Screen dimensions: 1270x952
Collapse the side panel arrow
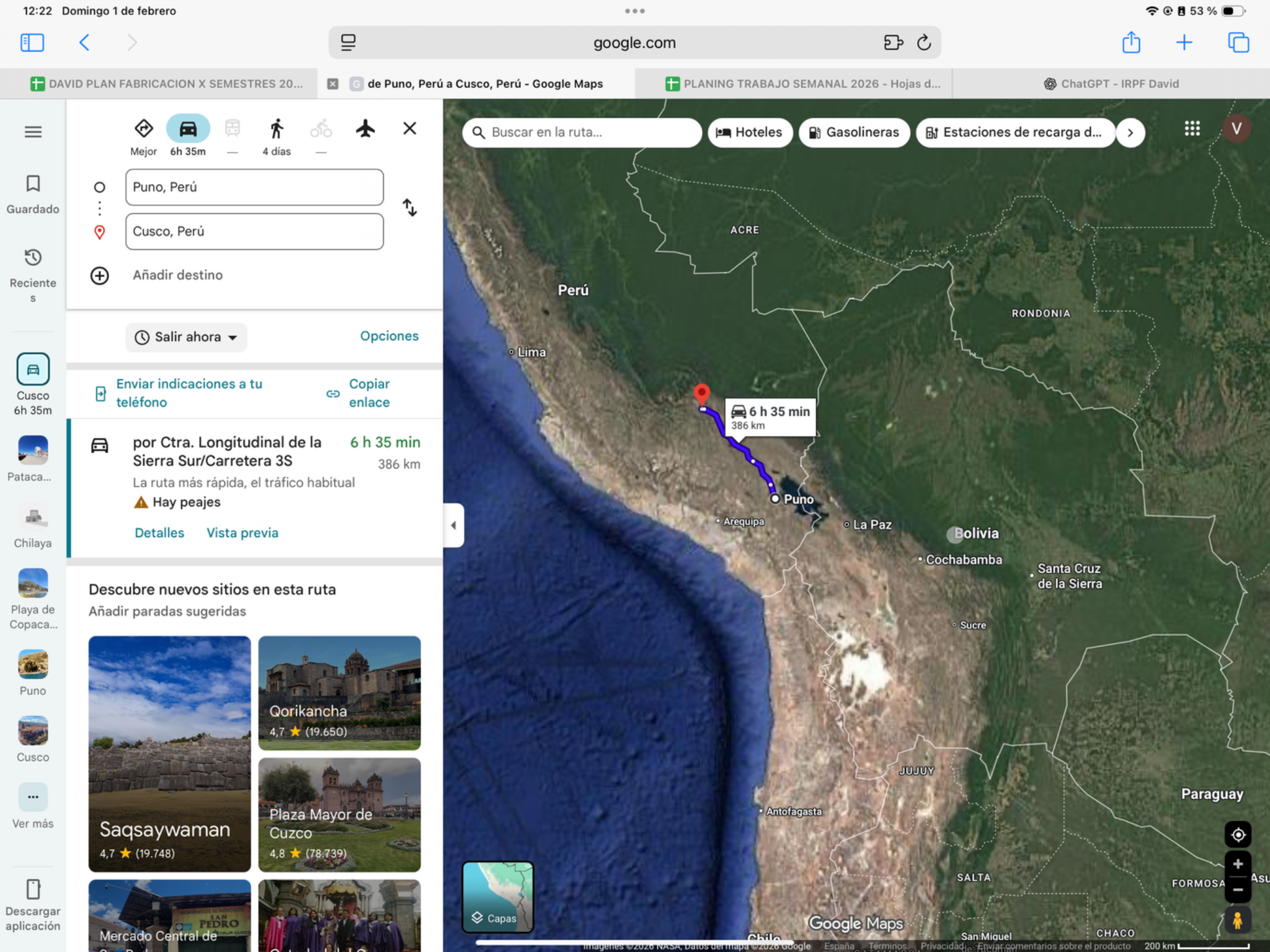[x=453, y=526]
